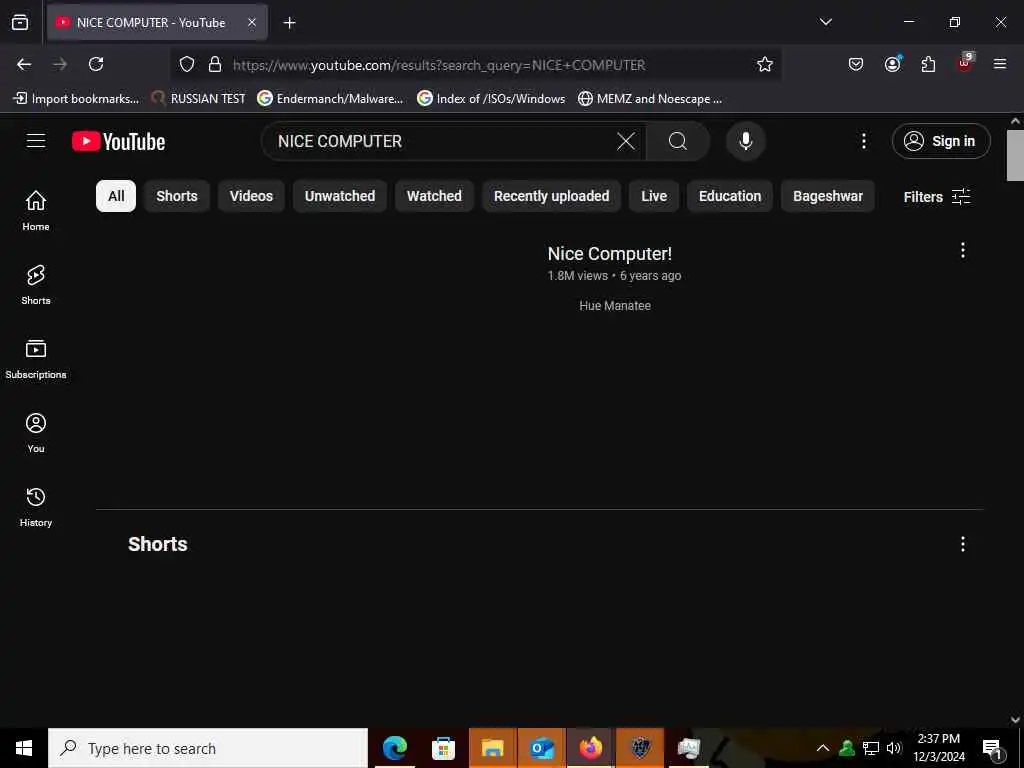Open the Firefox application menu
The height and width of the screenshot is (768, 1024).
pos(1000,64)
